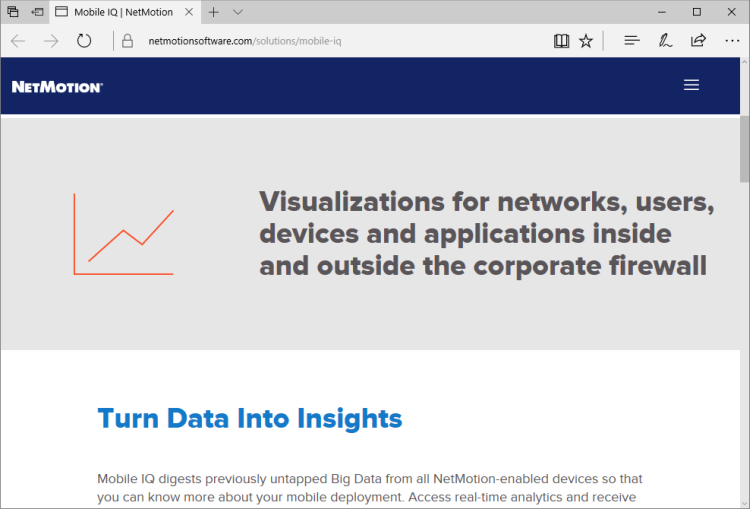Image resolution: width=750 pixels, height=509 pixels.
Task: Open the tab previews chevron dropdown
Action: [x=238, y=12]
